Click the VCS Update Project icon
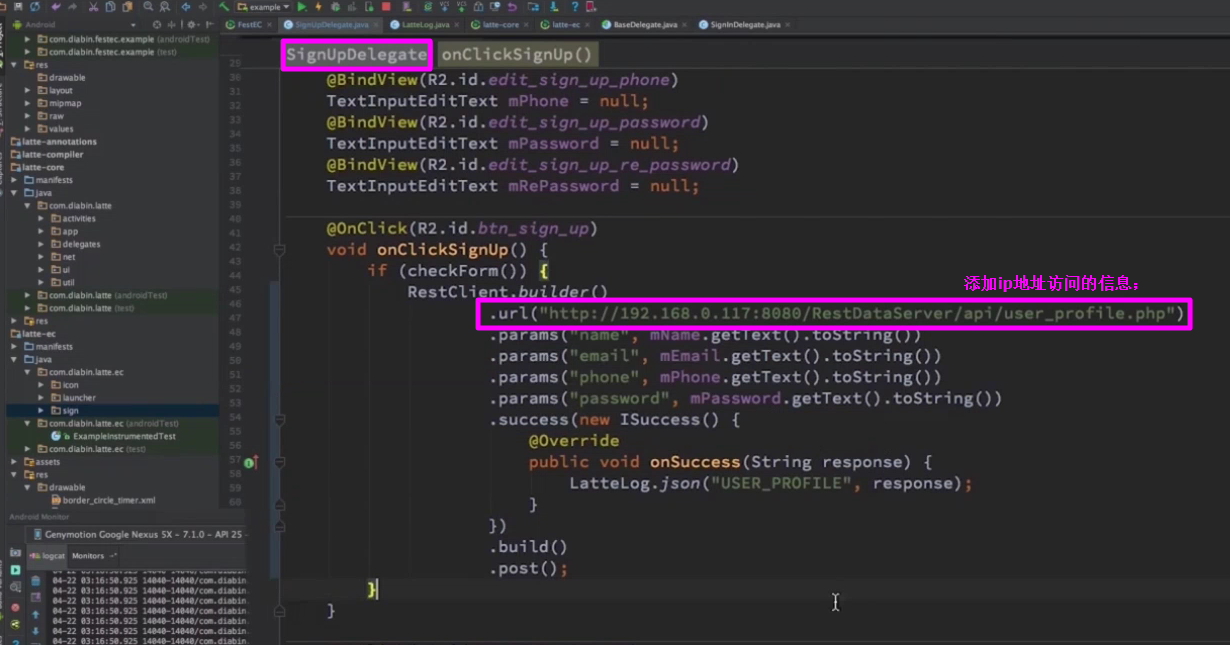This screenshot has height=645, width=1230. click(x=444, y=6)
